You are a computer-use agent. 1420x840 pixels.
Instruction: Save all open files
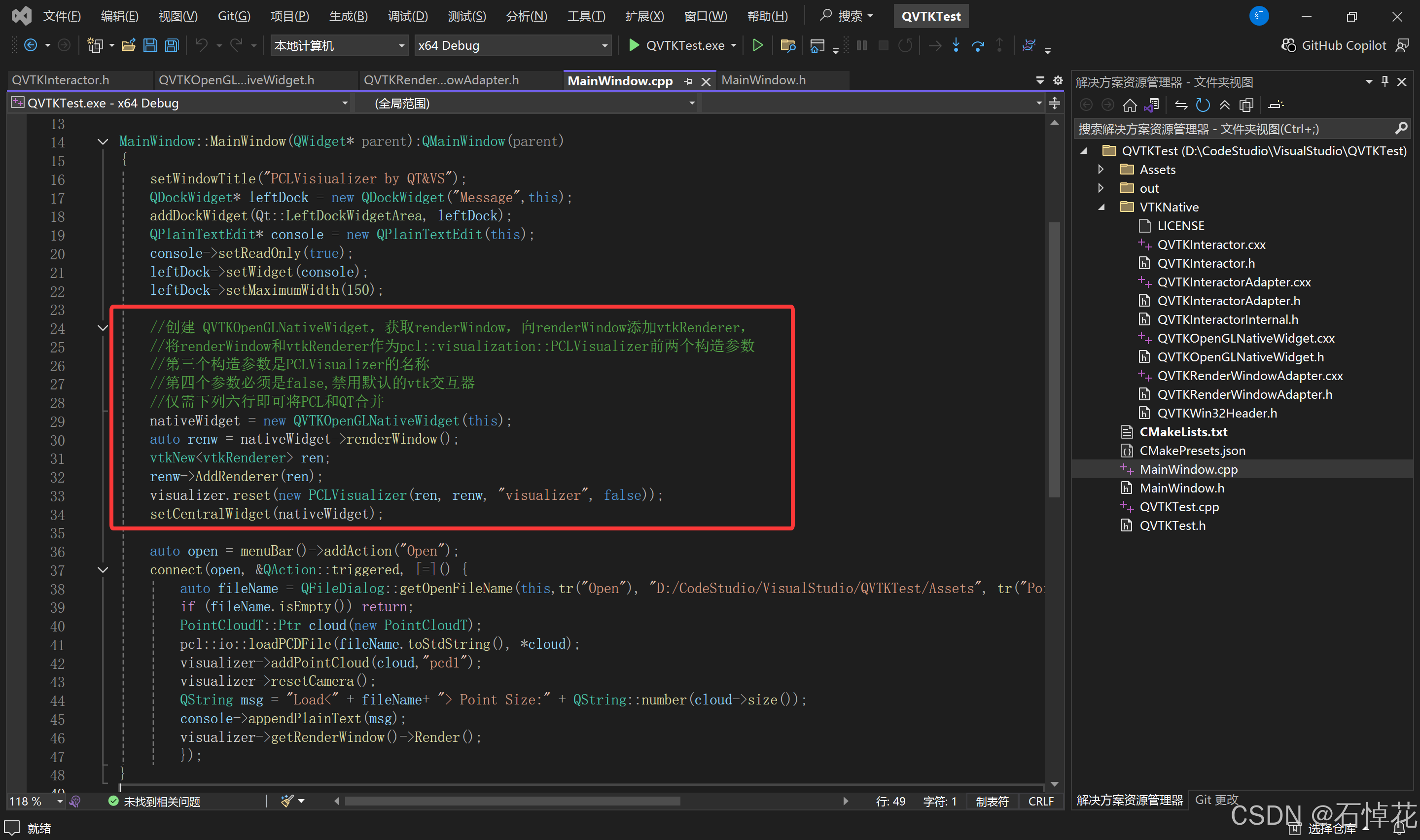click(172, 45)
